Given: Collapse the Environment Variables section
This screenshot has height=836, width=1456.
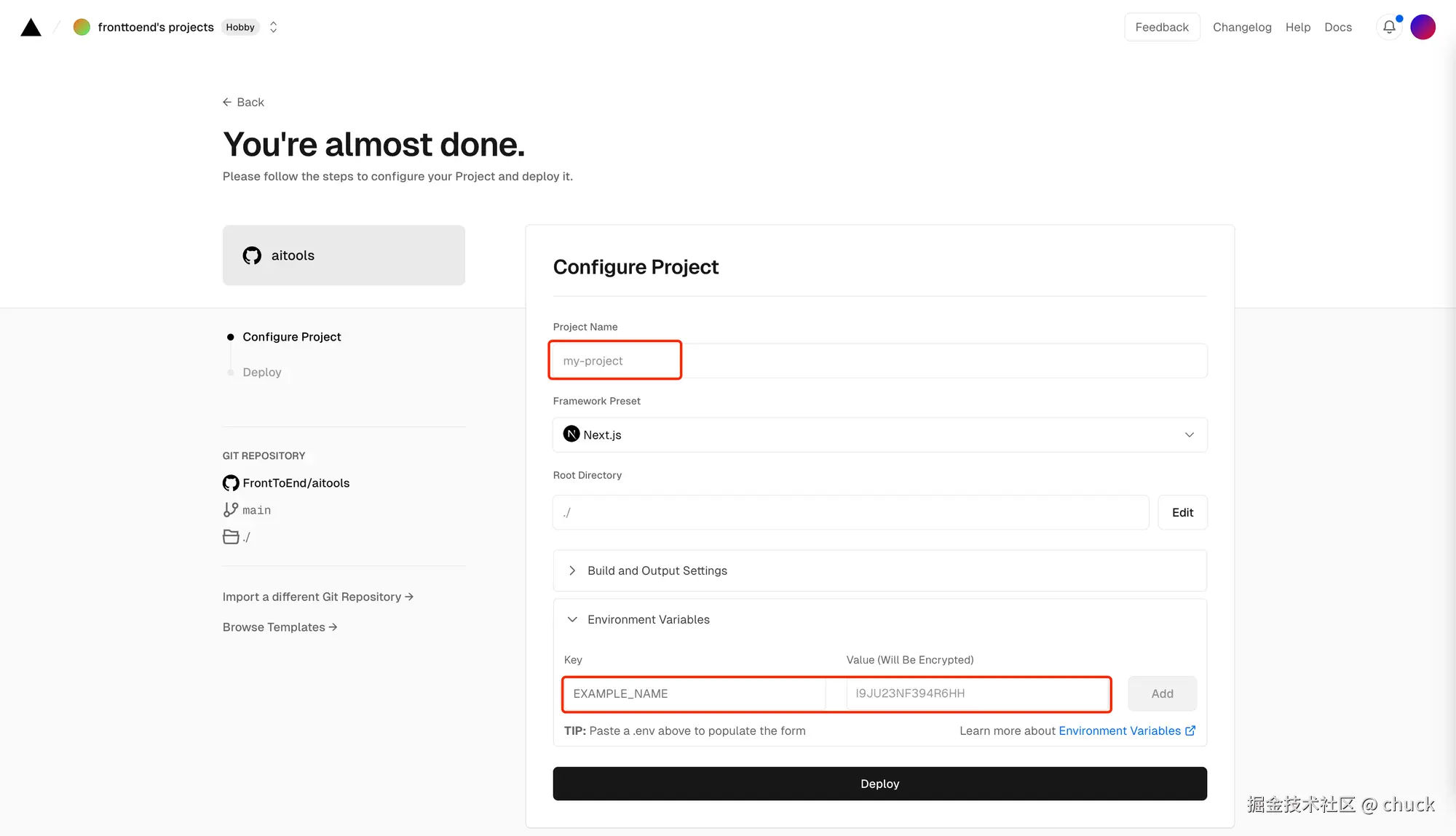Looking at the screenshot, I should (648, 619).
